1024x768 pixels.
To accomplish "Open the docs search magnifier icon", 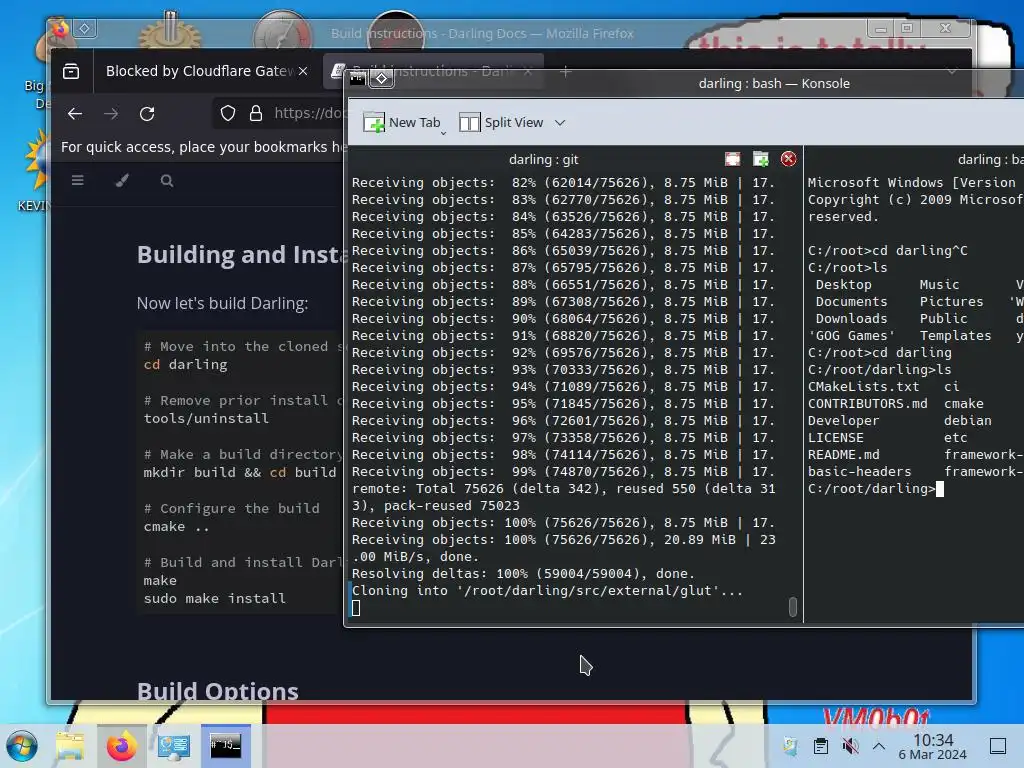I will click(167, 180).
